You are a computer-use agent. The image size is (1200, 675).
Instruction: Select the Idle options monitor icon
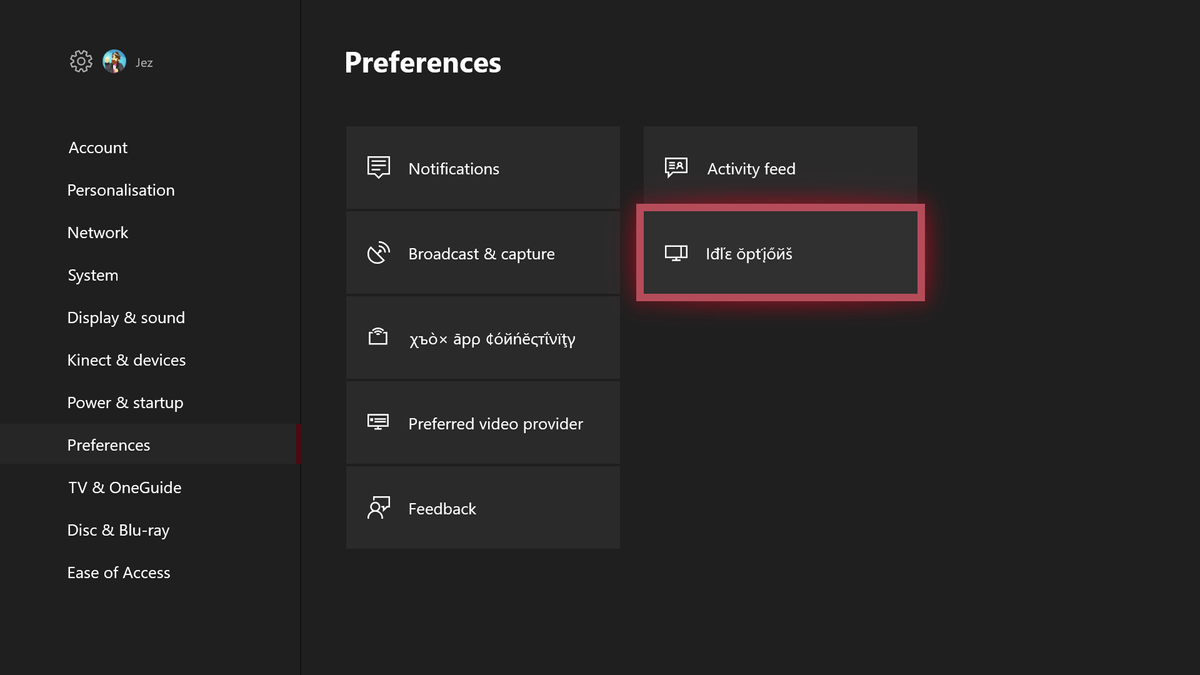(675, 252)
